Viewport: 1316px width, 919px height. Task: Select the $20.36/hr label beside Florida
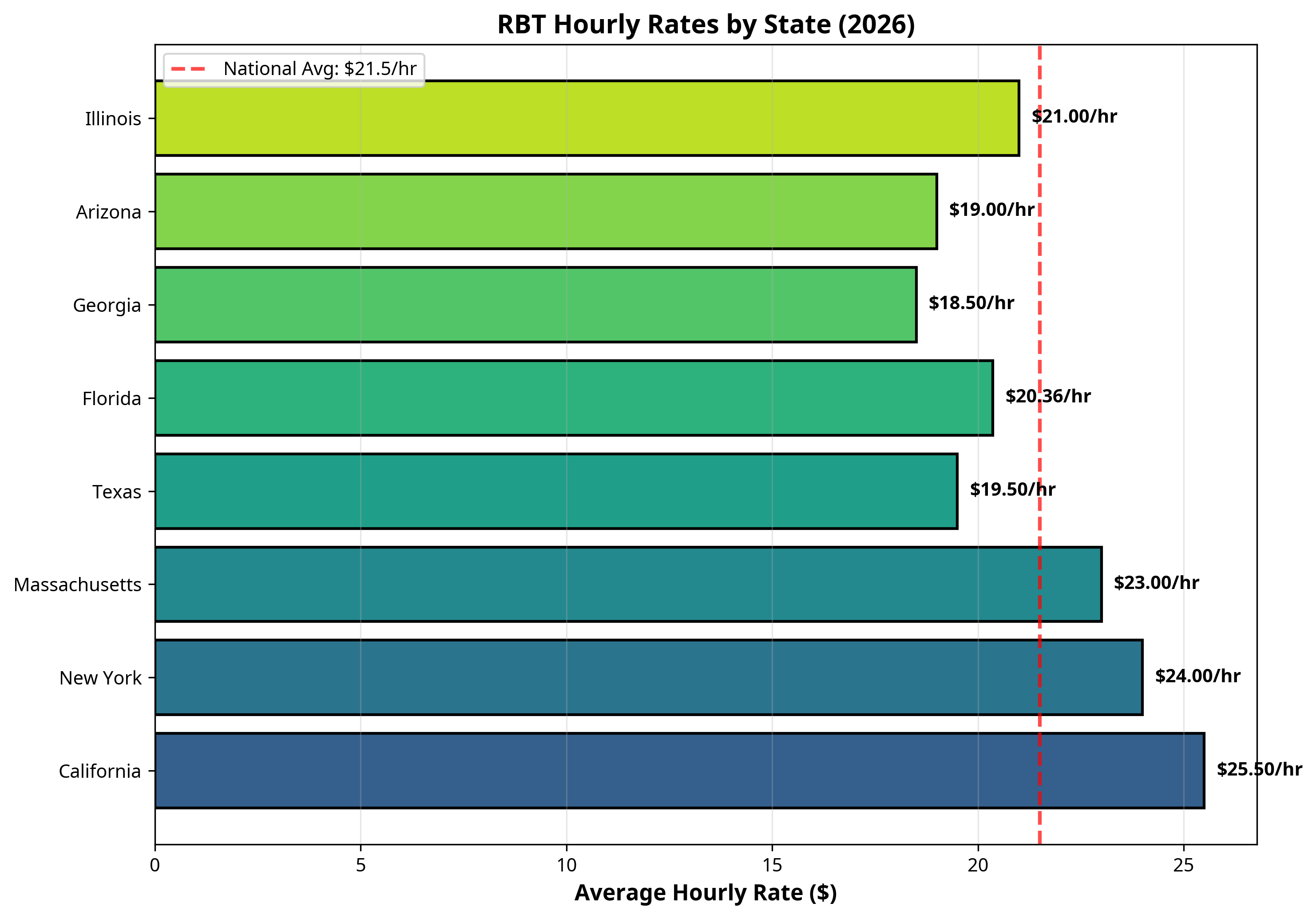(1048, 396)
